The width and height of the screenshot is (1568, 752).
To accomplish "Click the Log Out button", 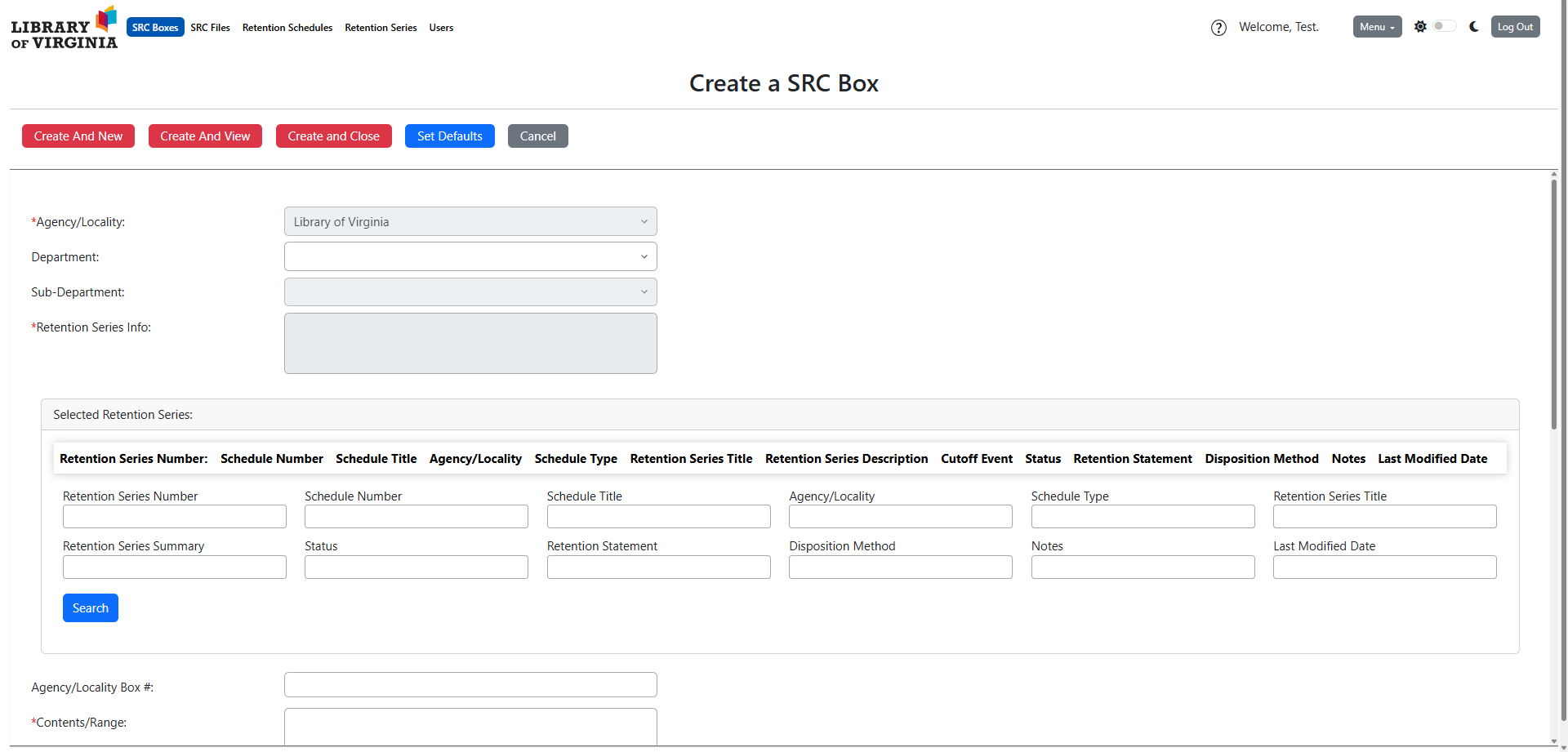I will tap(1515, 27).
